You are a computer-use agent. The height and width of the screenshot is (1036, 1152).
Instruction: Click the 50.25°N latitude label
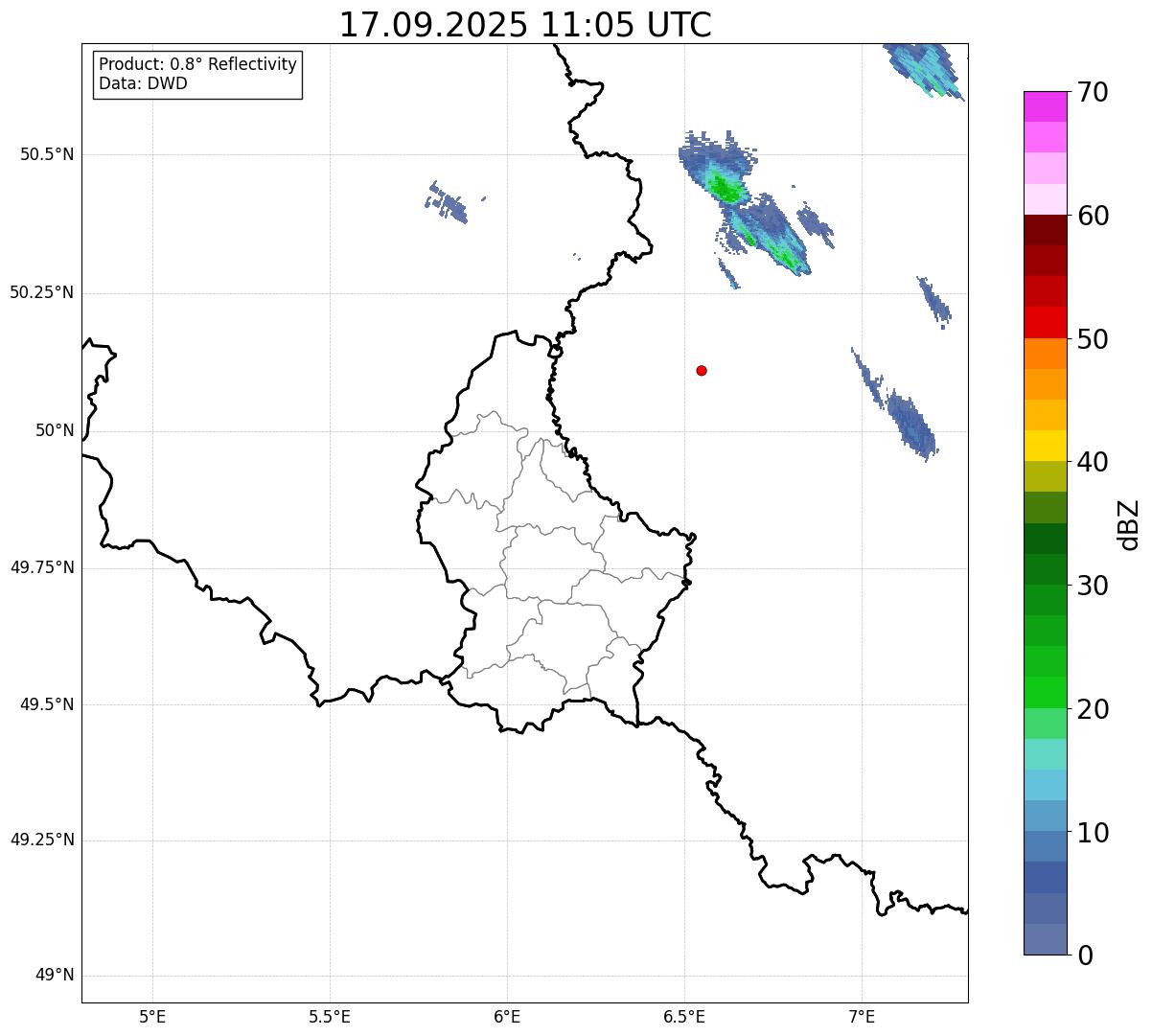point(41,292)
